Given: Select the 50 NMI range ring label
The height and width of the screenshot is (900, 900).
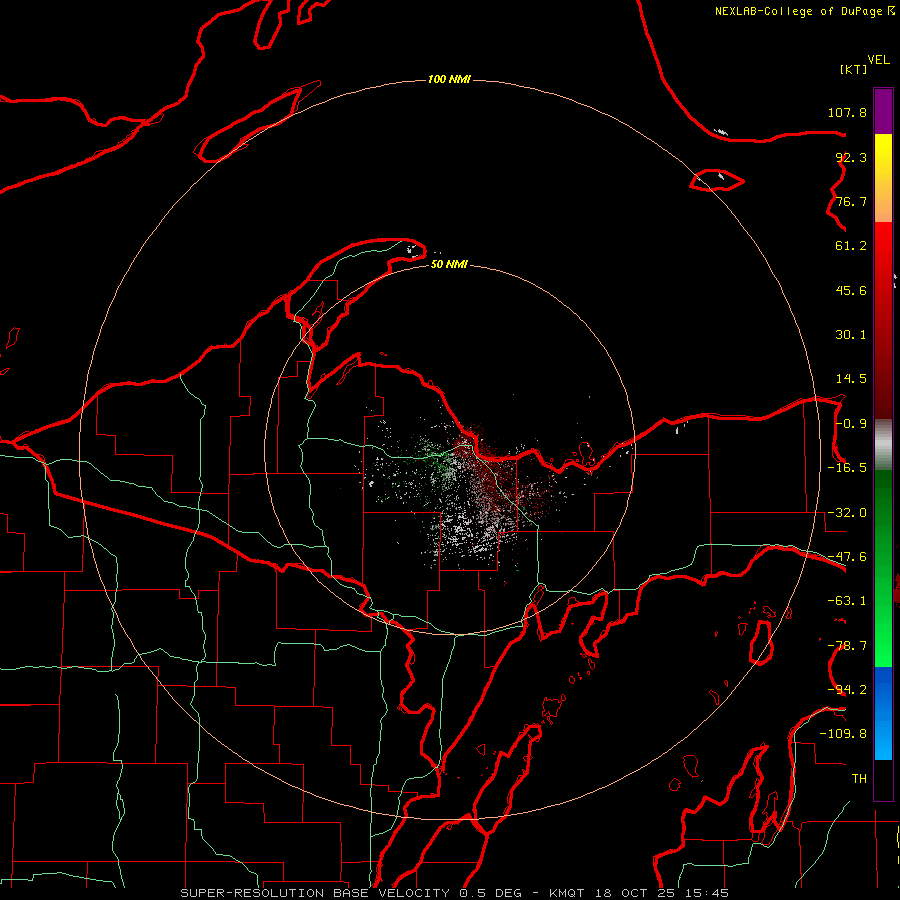Looking at the screenshot, I should (449, 264).
